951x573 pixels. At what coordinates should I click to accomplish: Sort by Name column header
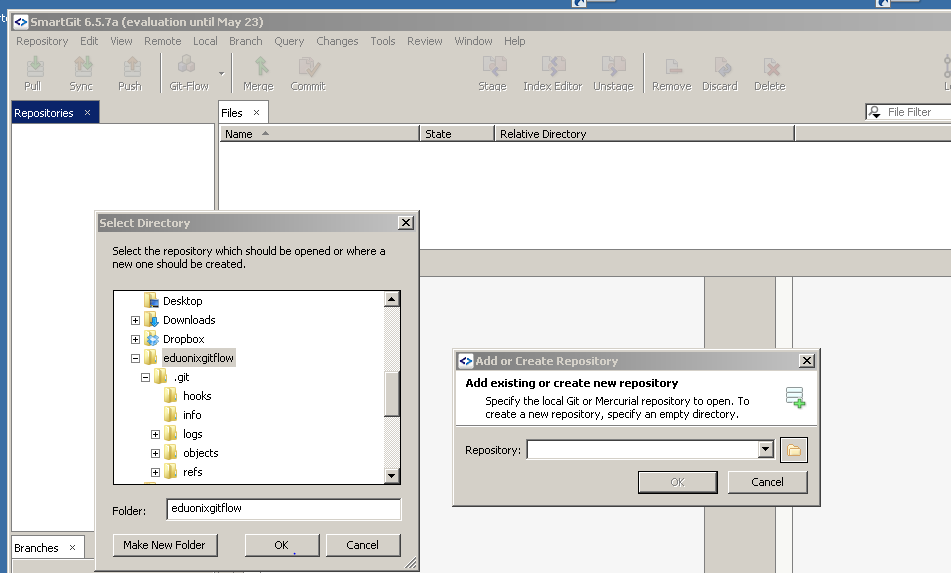coord(320,134)
